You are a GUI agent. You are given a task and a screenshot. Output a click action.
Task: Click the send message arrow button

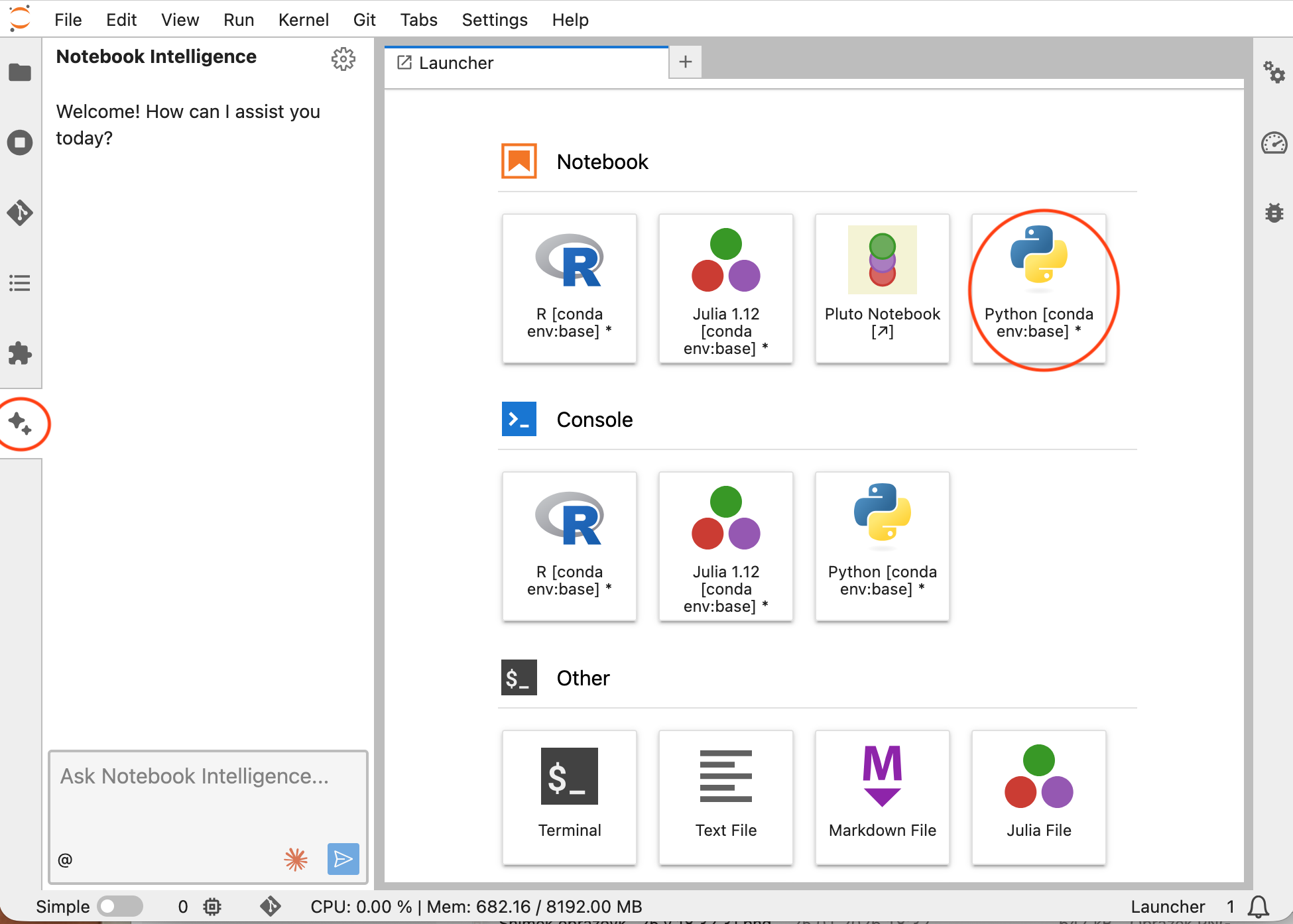343,859
